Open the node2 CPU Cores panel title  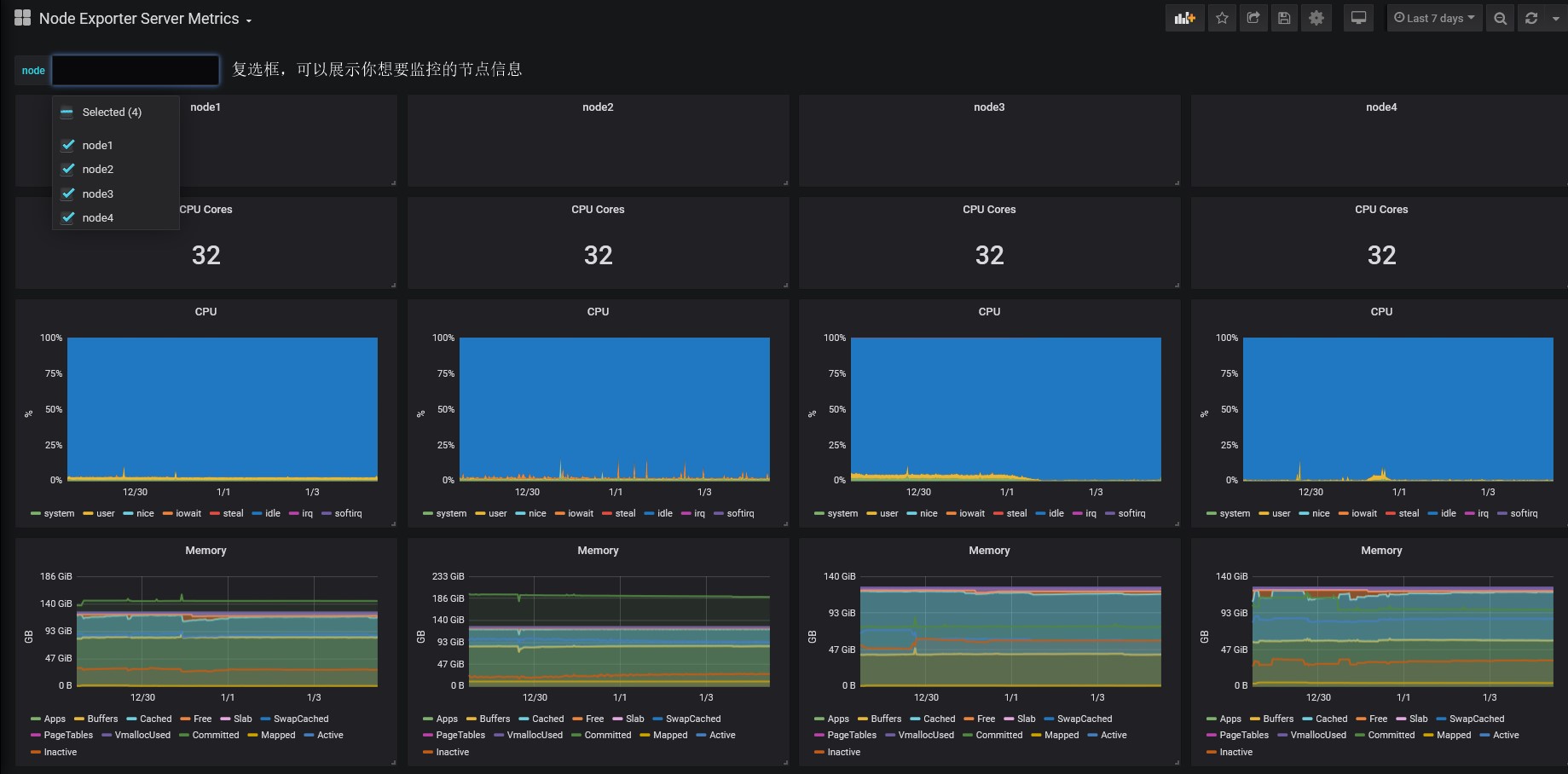pyautogui.click(x=598, y=209)
